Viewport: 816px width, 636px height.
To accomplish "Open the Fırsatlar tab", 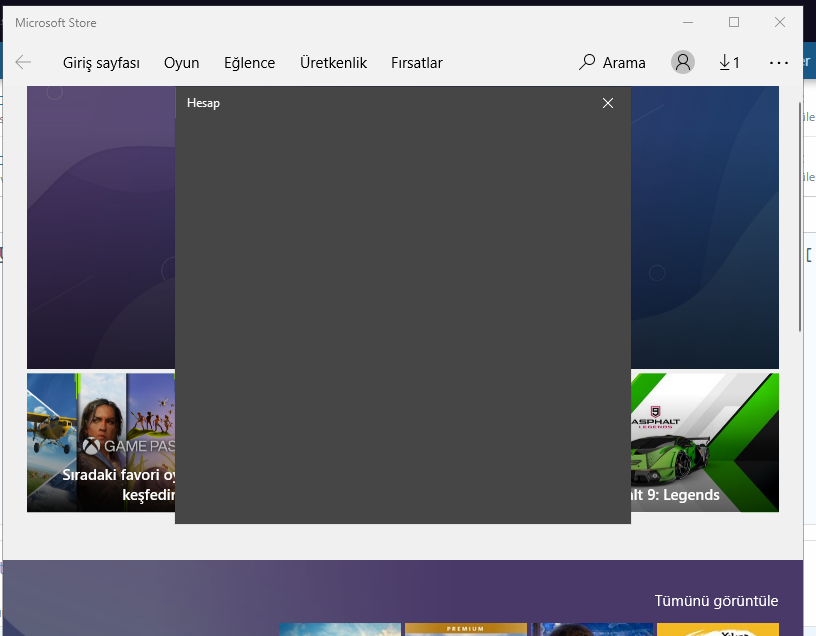I will 416,63.
